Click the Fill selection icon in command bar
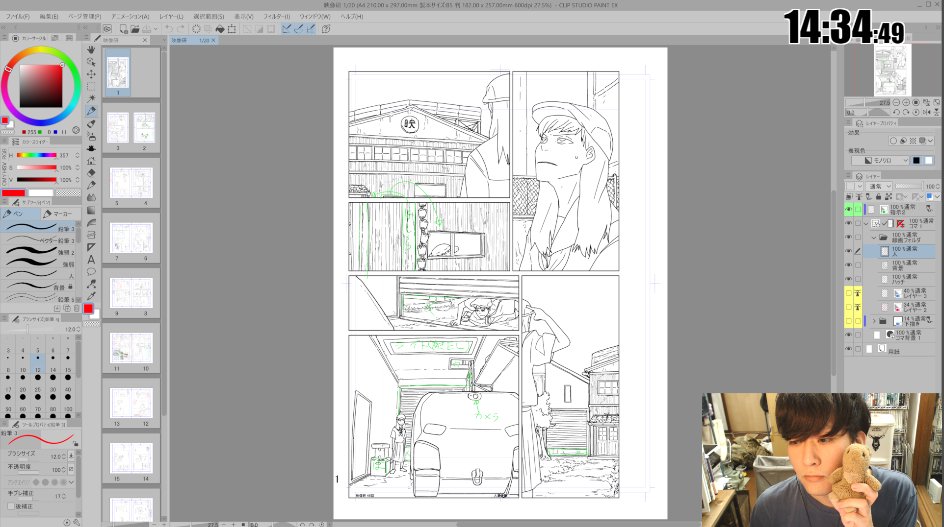 pos(220,28)
